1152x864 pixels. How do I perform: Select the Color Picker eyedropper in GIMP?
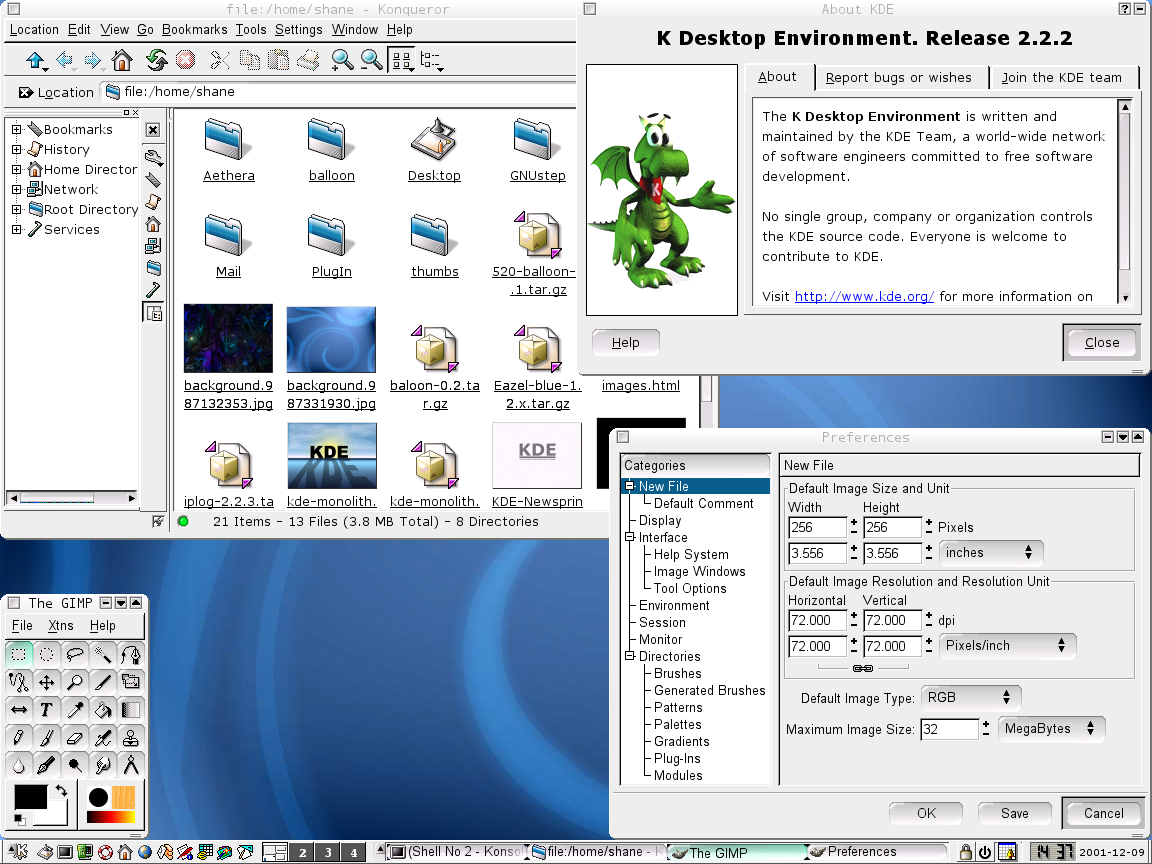point(74,710)
